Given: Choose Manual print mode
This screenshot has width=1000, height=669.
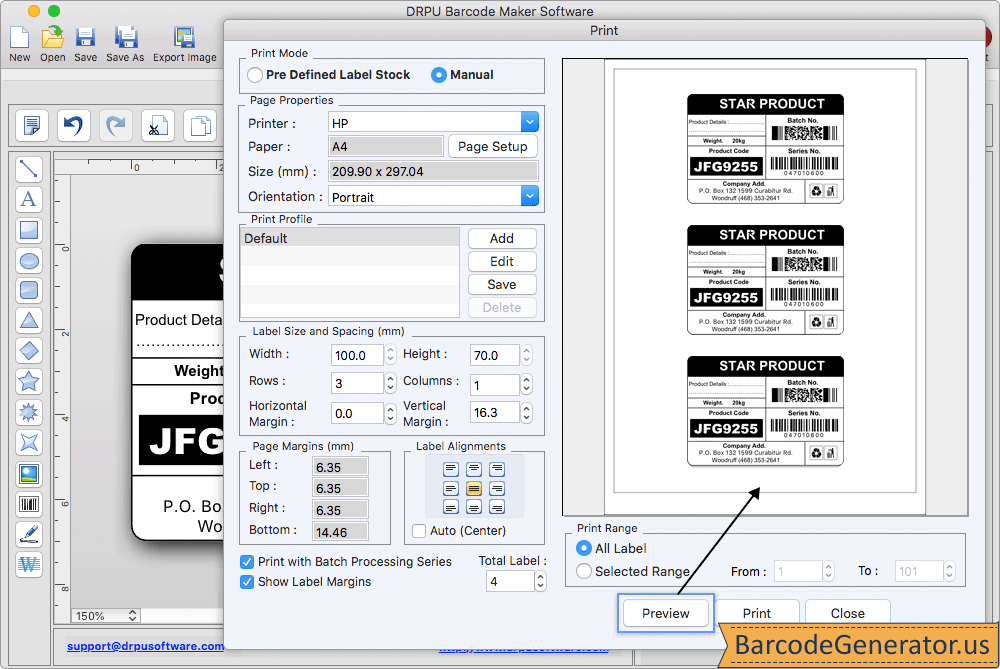Looking at the screenshot, I should 438,75.
